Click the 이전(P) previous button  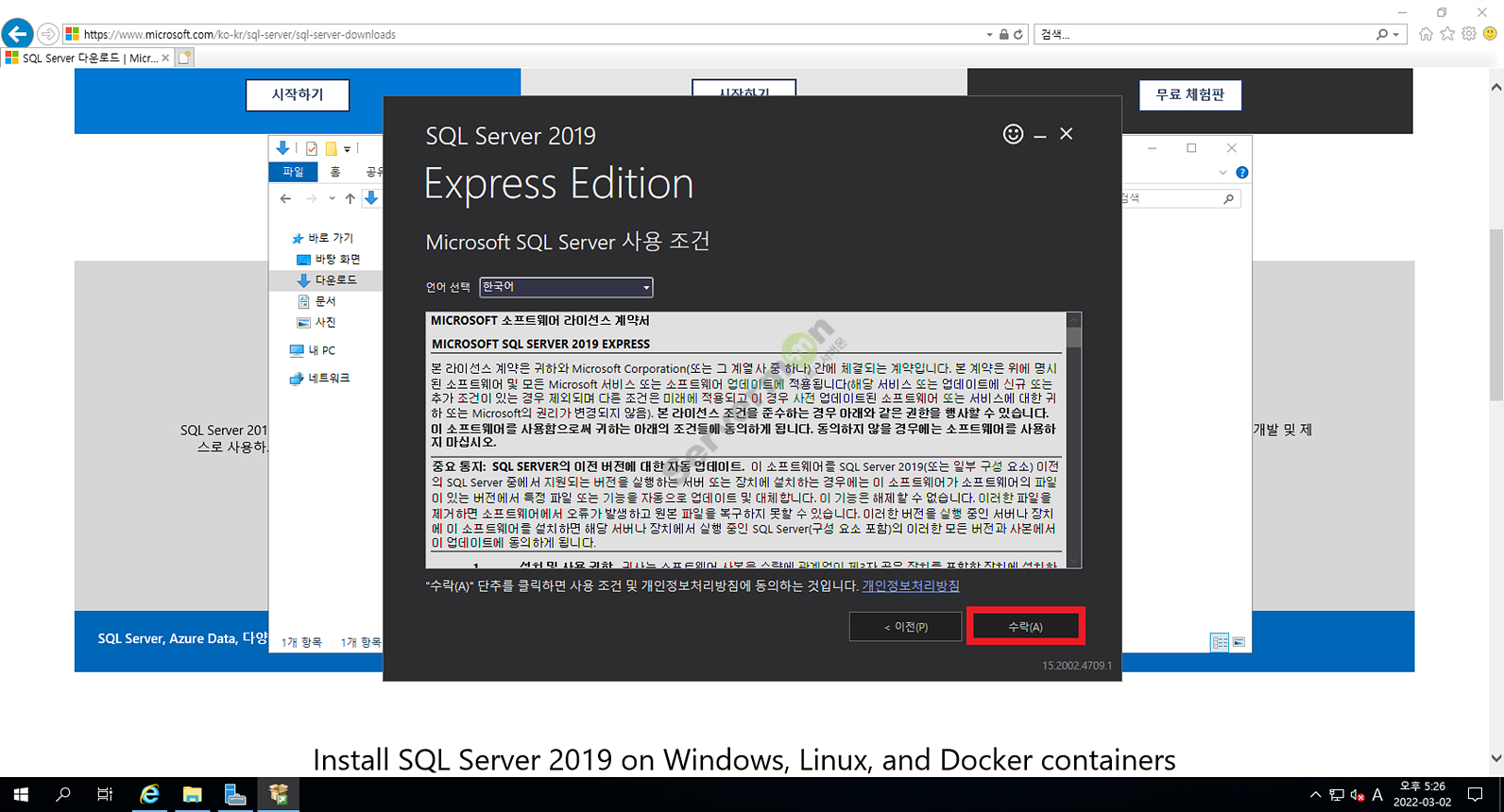[905, 627]
